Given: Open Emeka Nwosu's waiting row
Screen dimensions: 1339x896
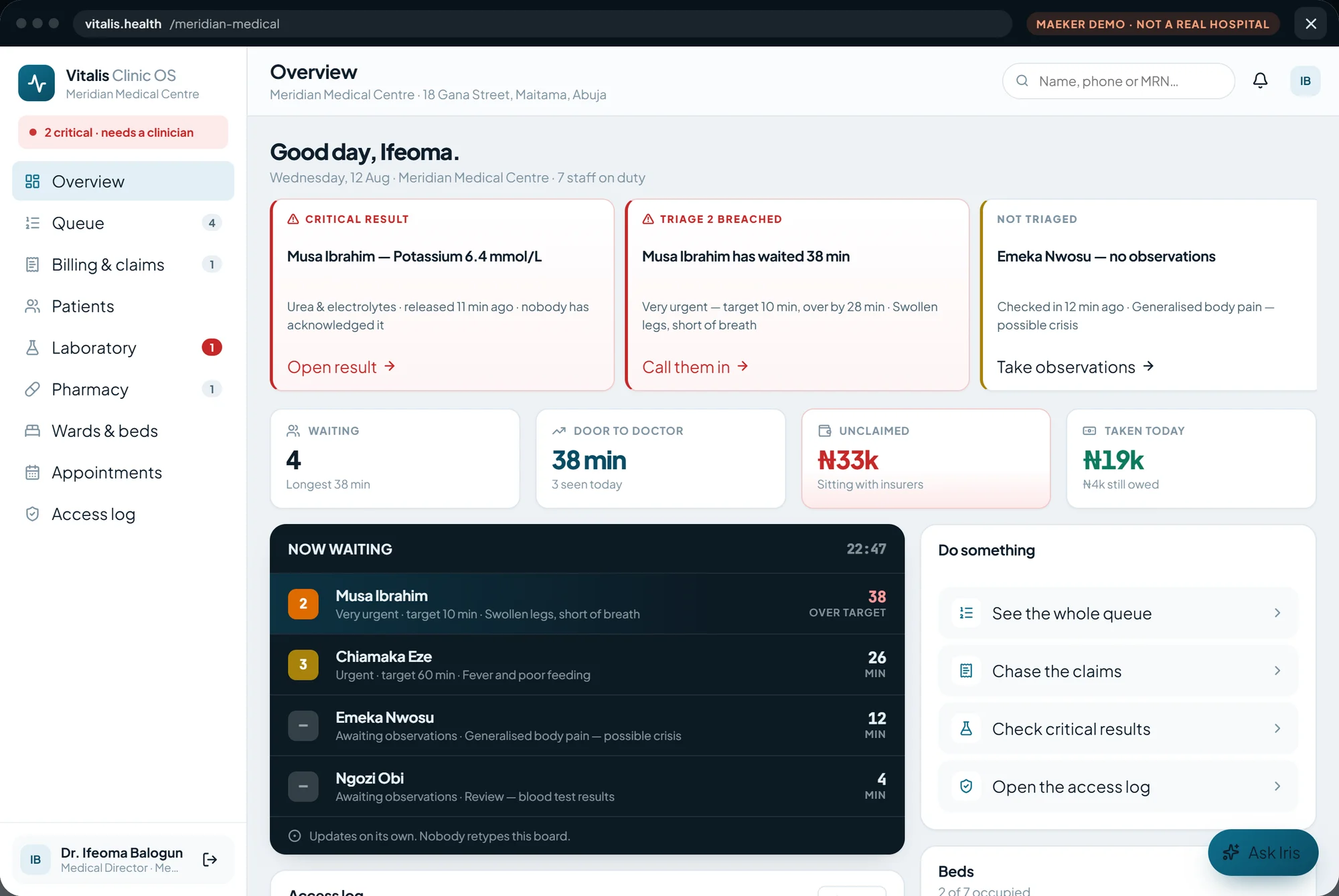Looking at the screenshot, I should (x=587, y=725).
